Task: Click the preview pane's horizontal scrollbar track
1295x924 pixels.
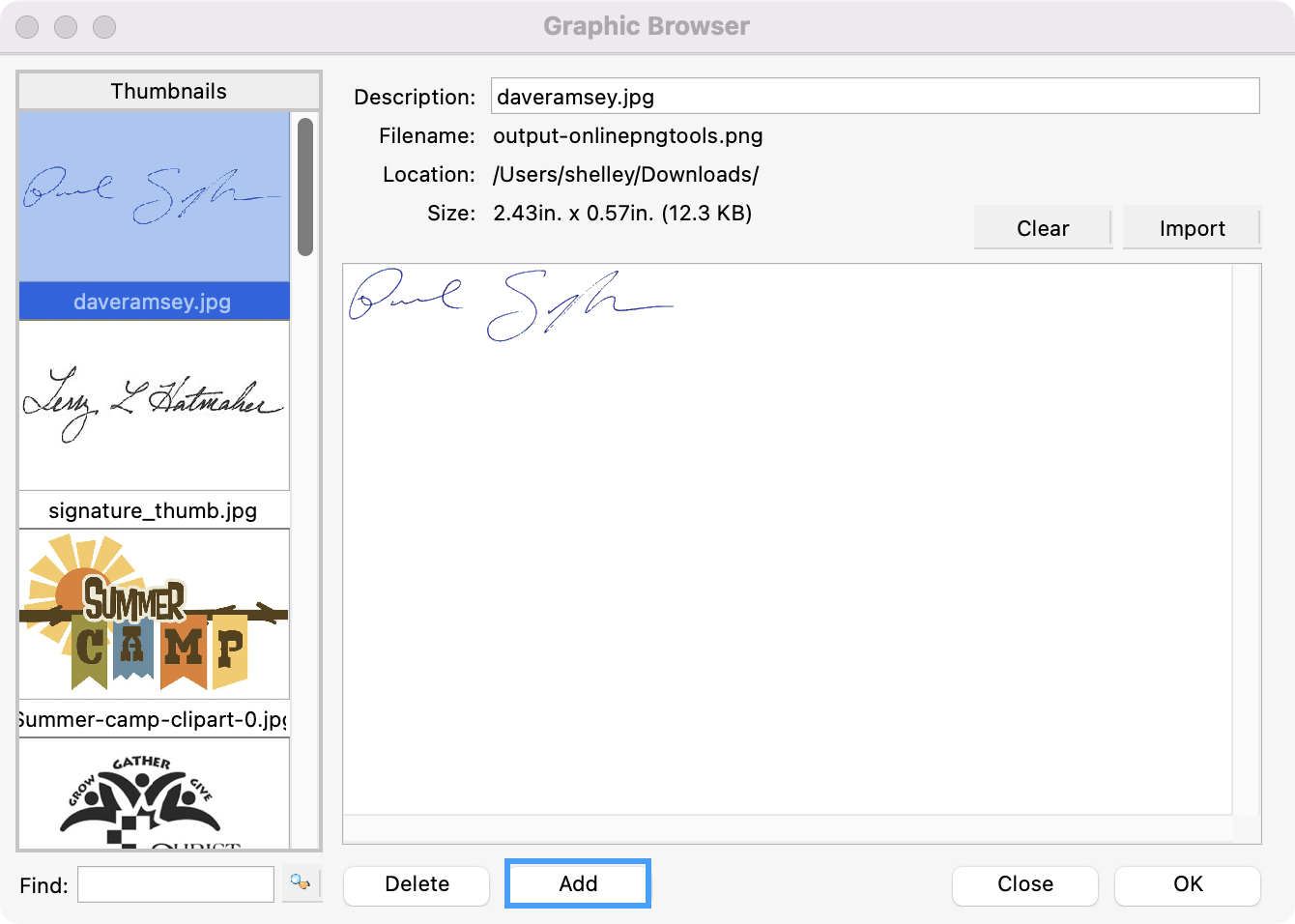Action: pos(787,829)
